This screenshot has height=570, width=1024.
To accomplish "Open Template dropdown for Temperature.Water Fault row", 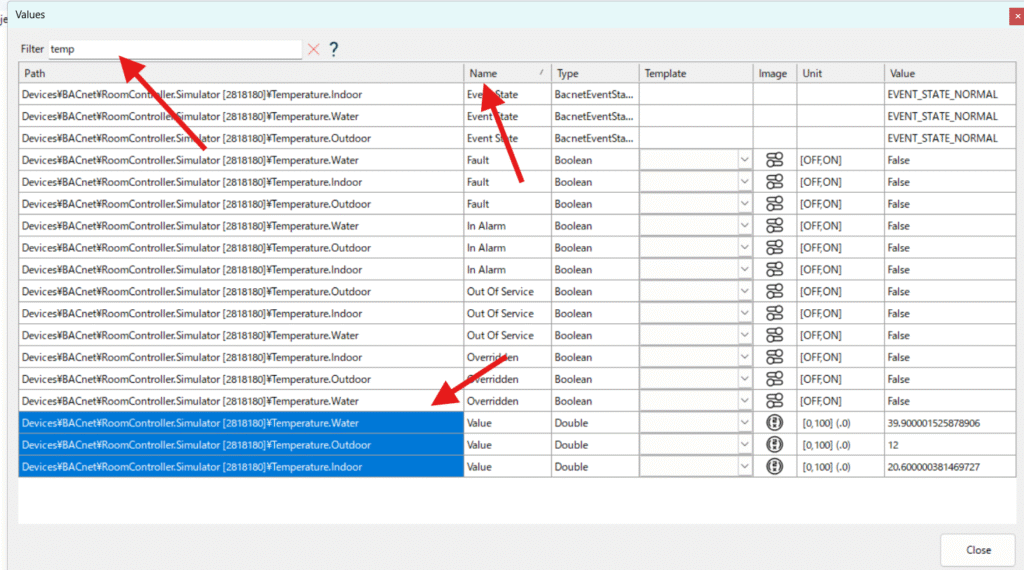I will click(744, 160).
